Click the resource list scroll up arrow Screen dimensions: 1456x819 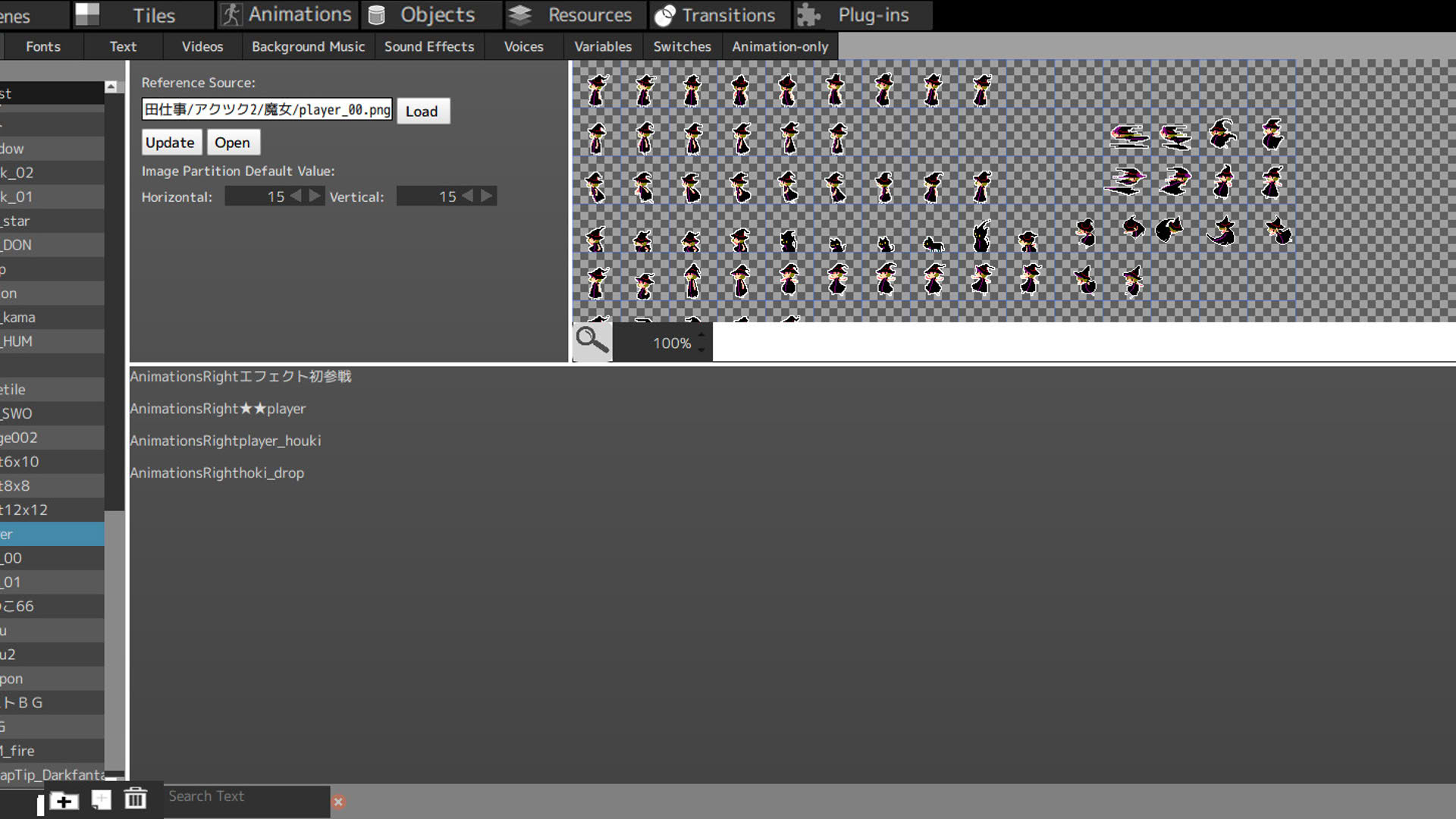tap(111, 87)
